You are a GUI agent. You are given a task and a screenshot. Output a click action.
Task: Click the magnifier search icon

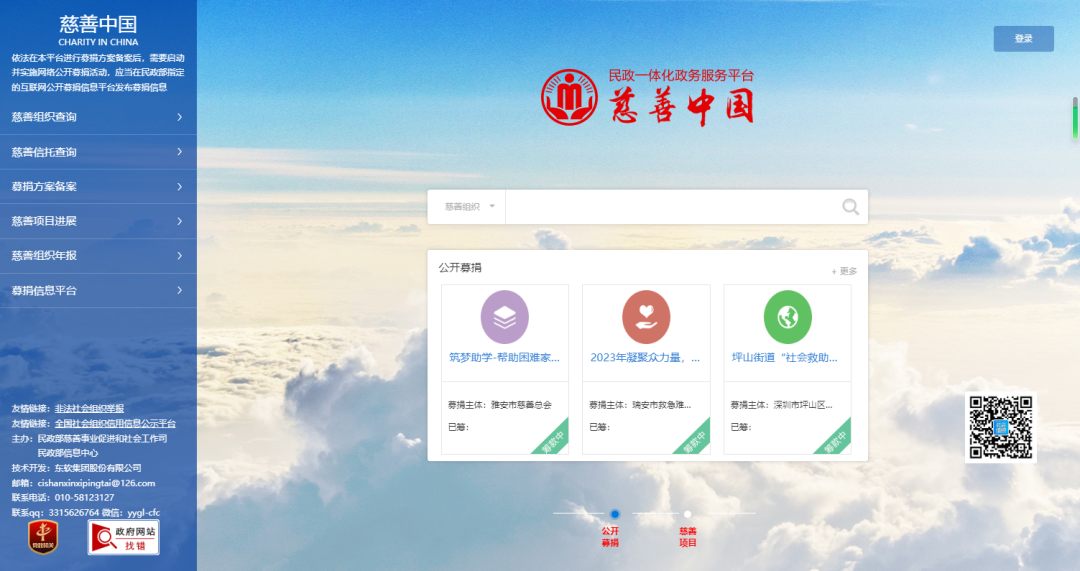(851, 207)
